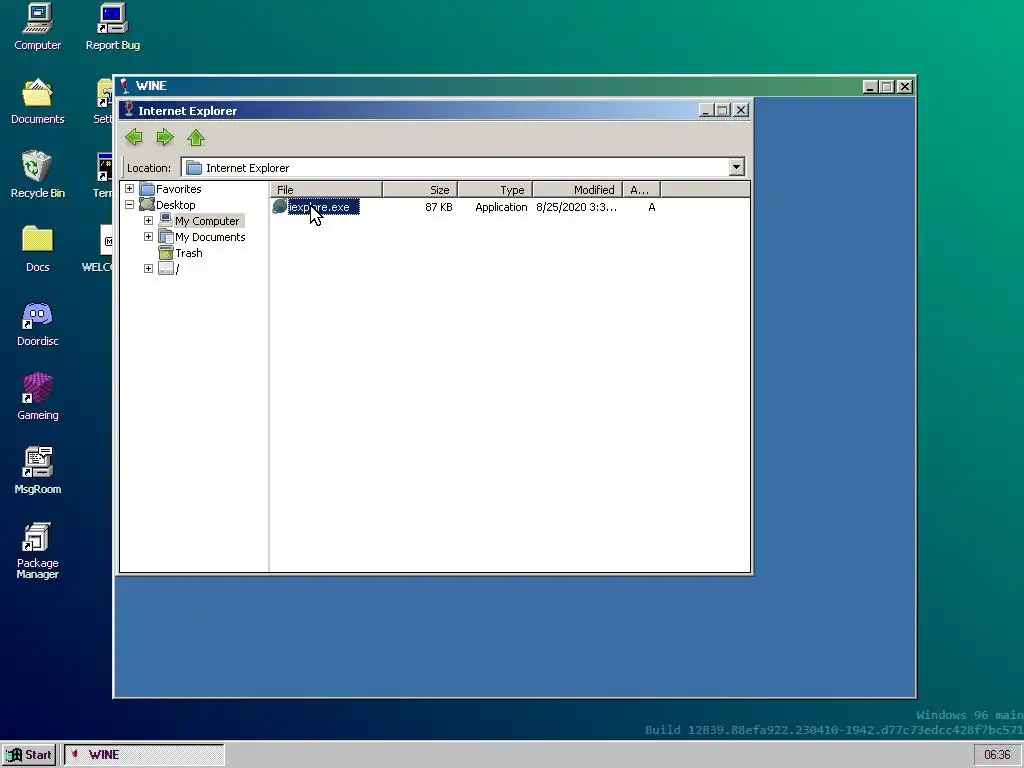Minimize the Internet Explorer window

click(x=705, y=110)
